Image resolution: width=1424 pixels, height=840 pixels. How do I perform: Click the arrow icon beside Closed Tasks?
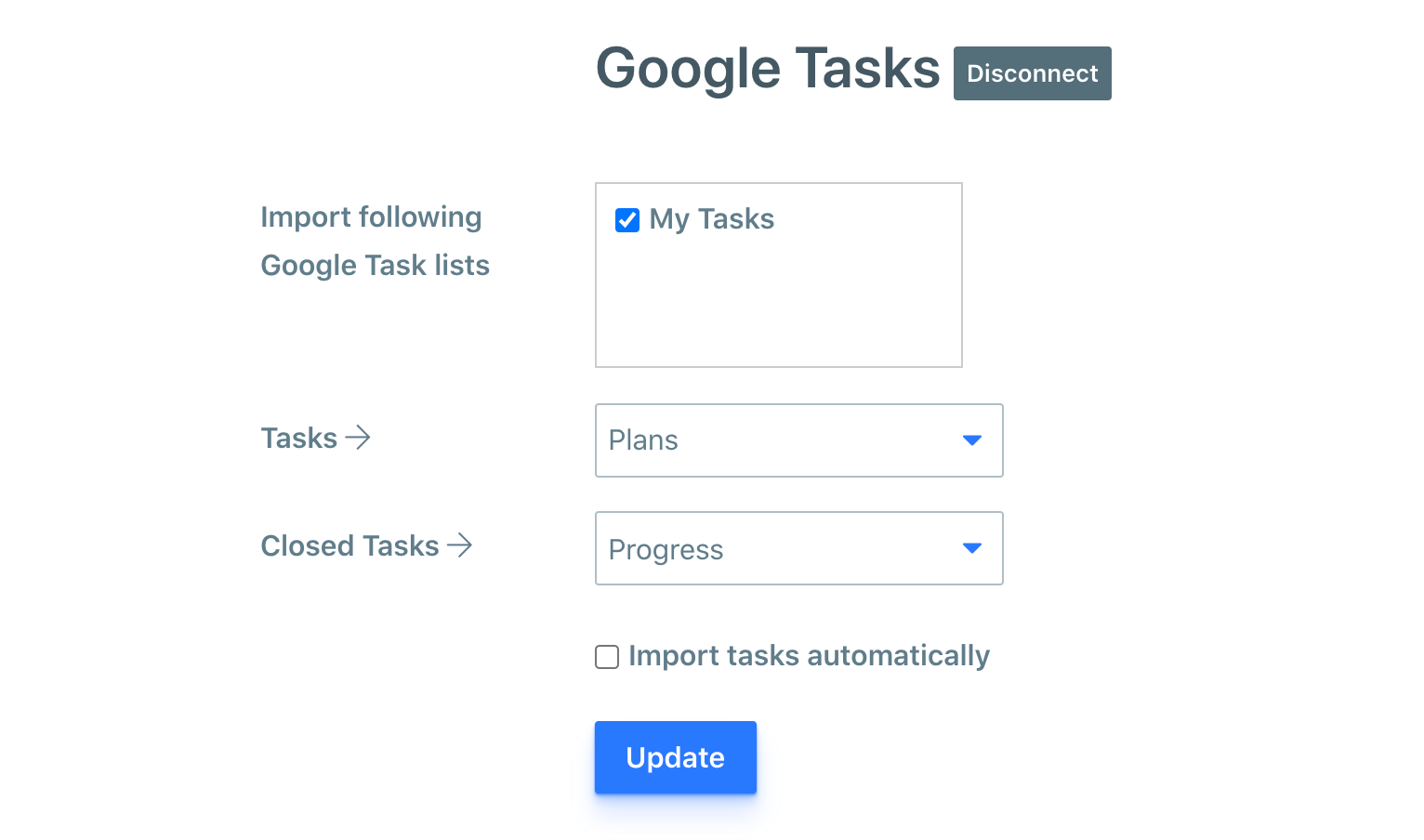(x=459, y=546)
